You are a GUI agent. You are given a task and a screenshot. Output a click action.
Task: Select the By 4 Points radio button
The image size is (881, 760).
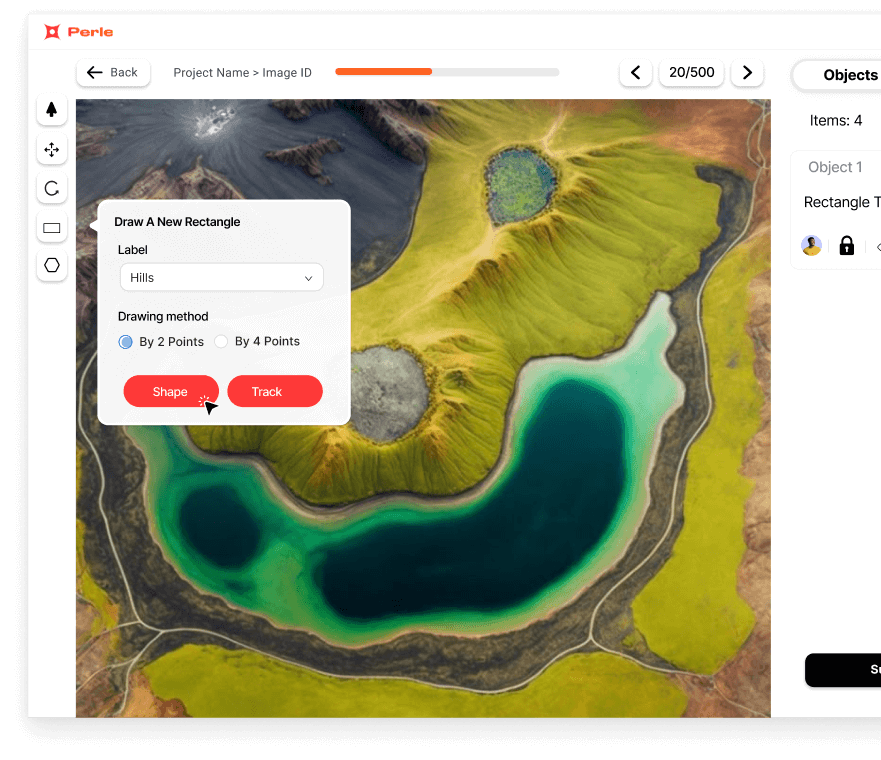221,341
